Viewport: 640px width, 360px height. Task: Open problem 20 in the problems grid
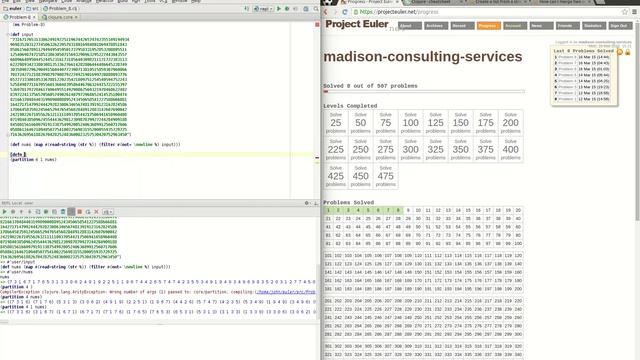click(x=518, y=210)
